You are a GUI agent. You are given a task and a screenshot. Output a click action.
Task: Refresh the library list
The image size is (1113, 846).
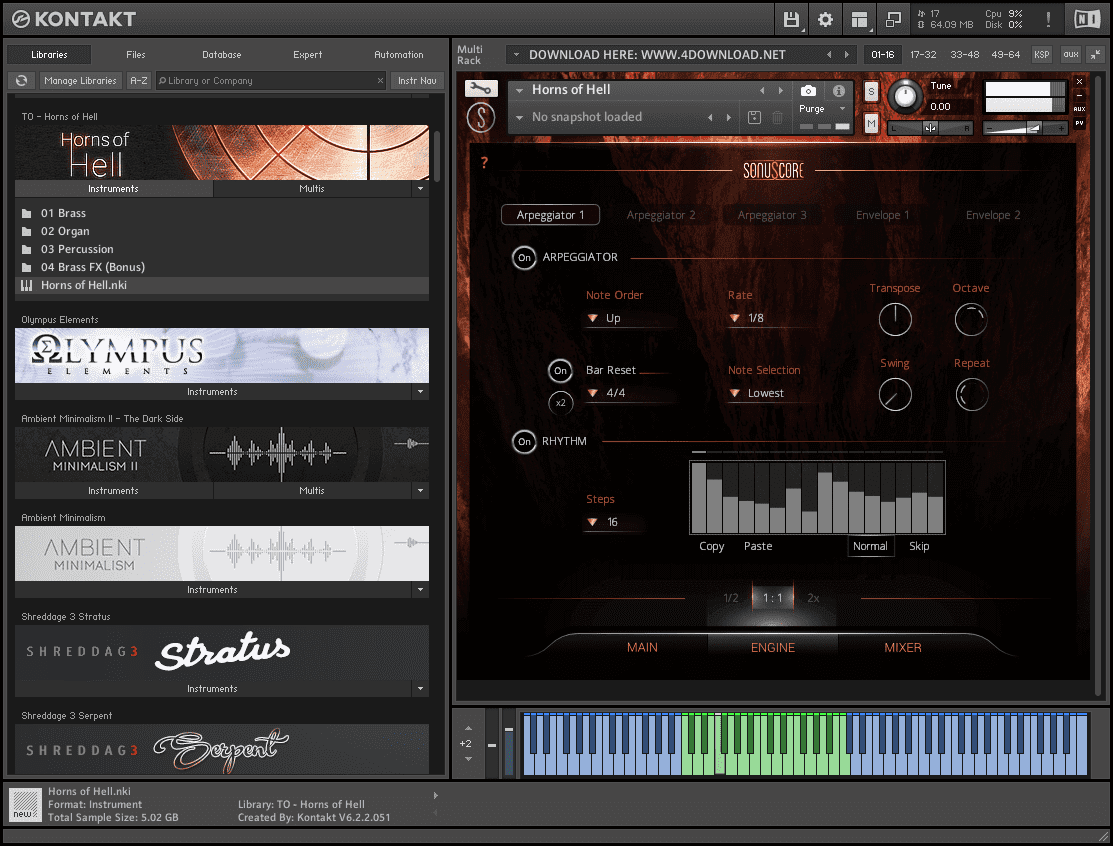[x=22, y=81]
